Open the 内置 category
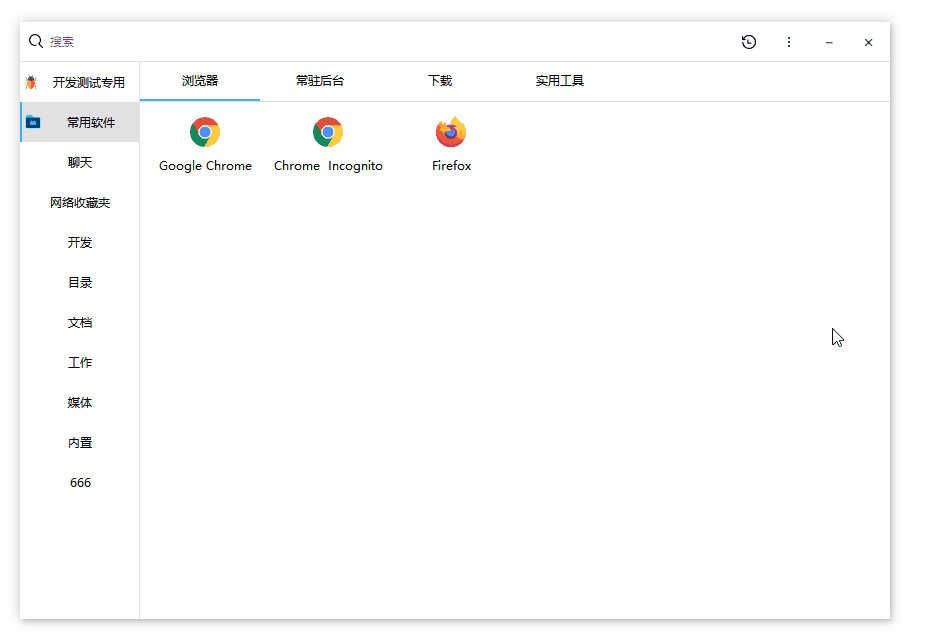The height and width of the screenshot is (633, 926). (80, 443)
